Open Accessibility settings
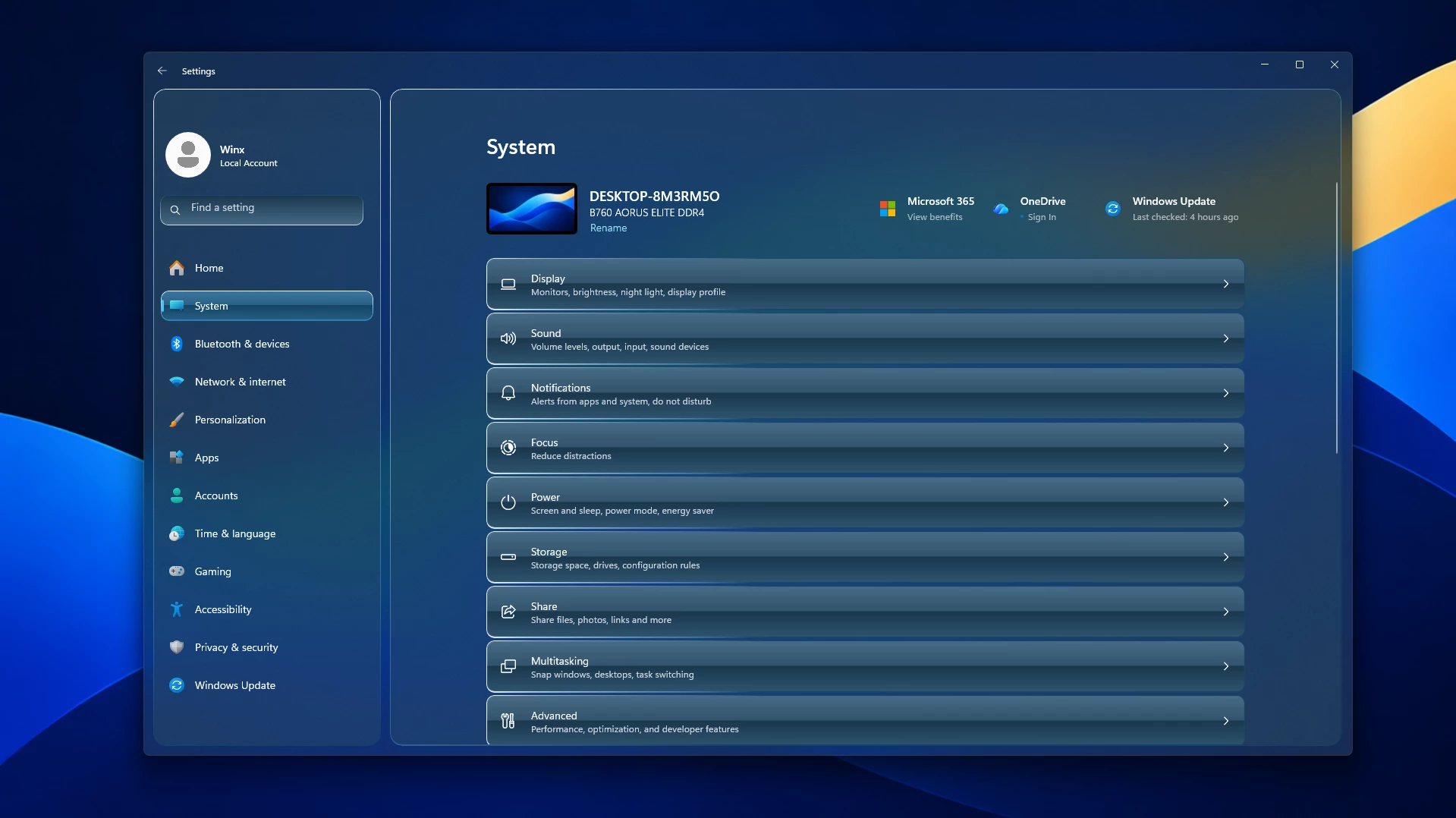 [x=267, y=609]
